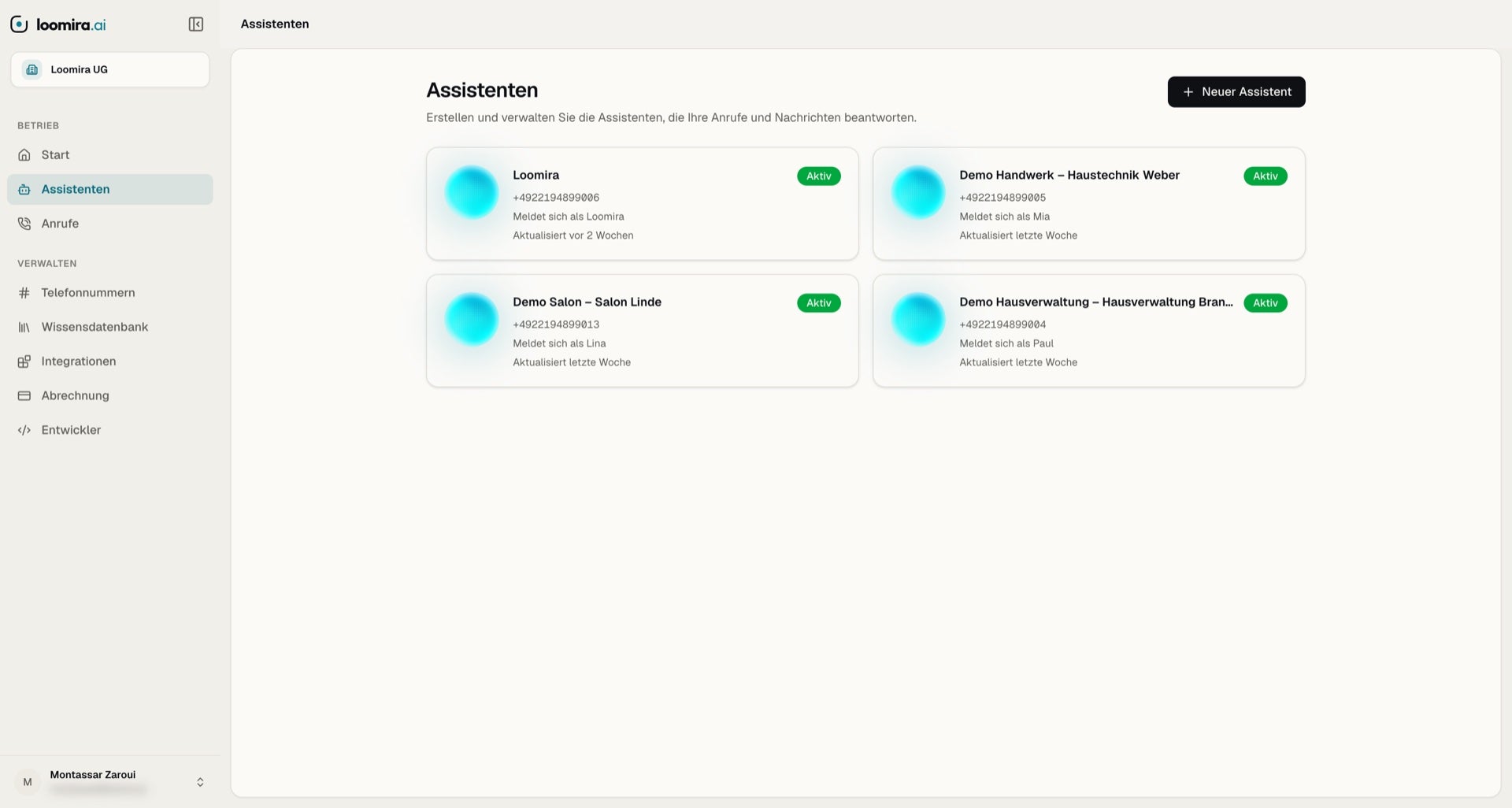Click the library icon beside Wissensdatenbank
Viewport: 1512px width, 808px height.
[x=24, y=327]
